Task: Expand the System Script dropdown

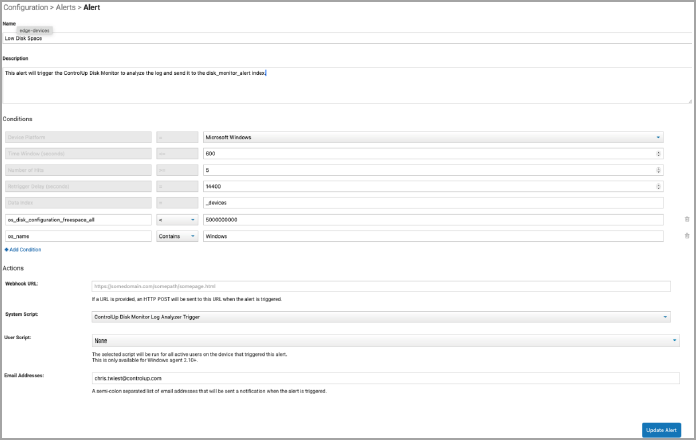Action: click(x=380, y=316)
